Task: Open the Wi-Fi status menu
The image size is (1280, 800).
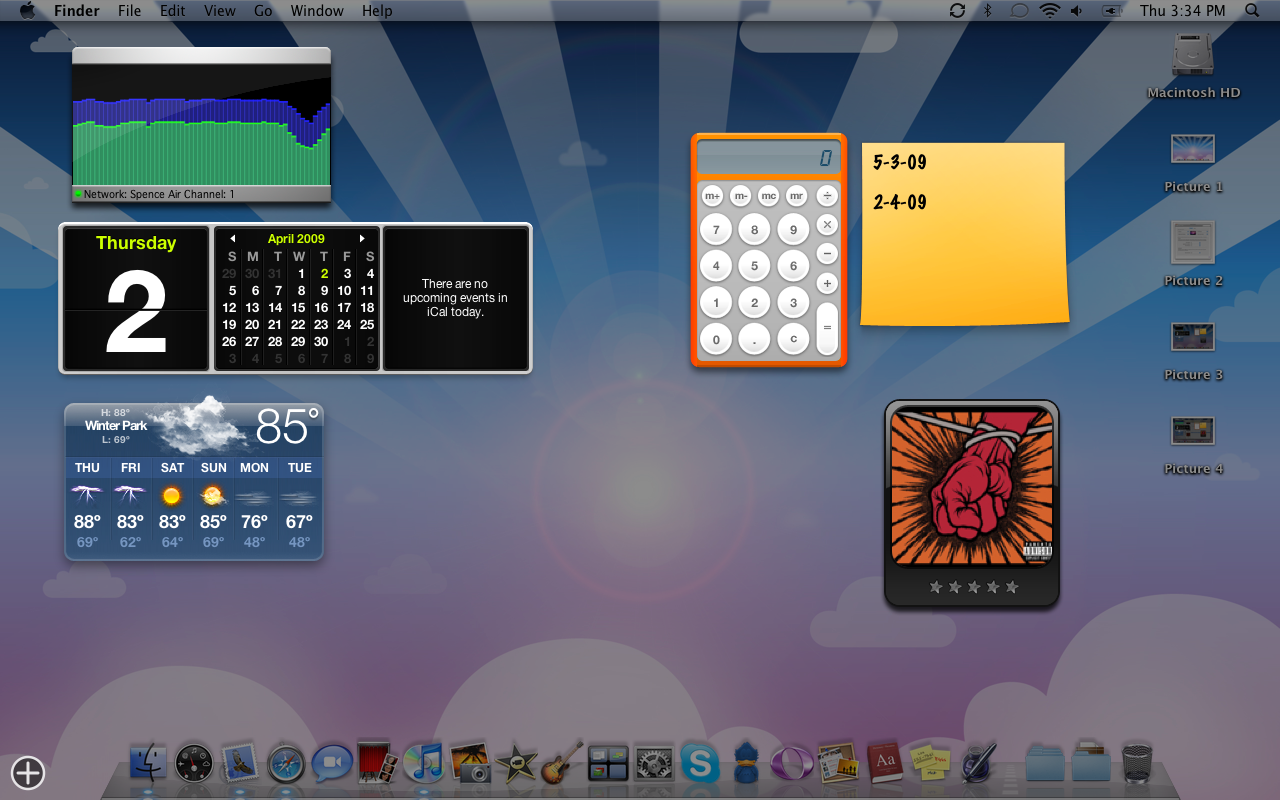Action: pyautogui.click(x=1049, y=10)
